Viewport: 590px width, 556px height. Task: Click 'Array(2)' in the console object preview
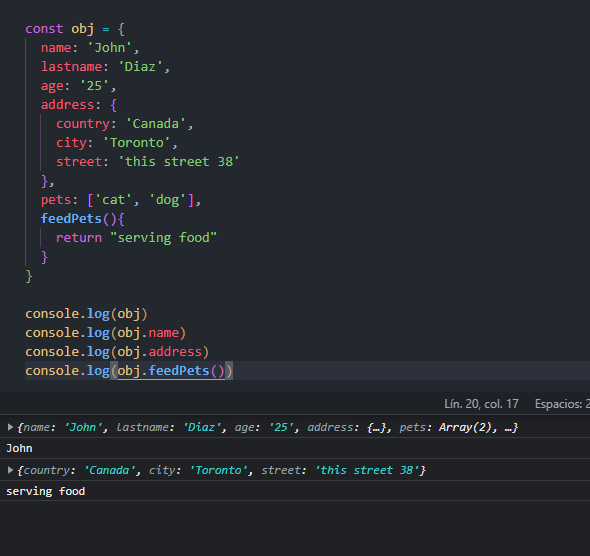click(465, 427)
